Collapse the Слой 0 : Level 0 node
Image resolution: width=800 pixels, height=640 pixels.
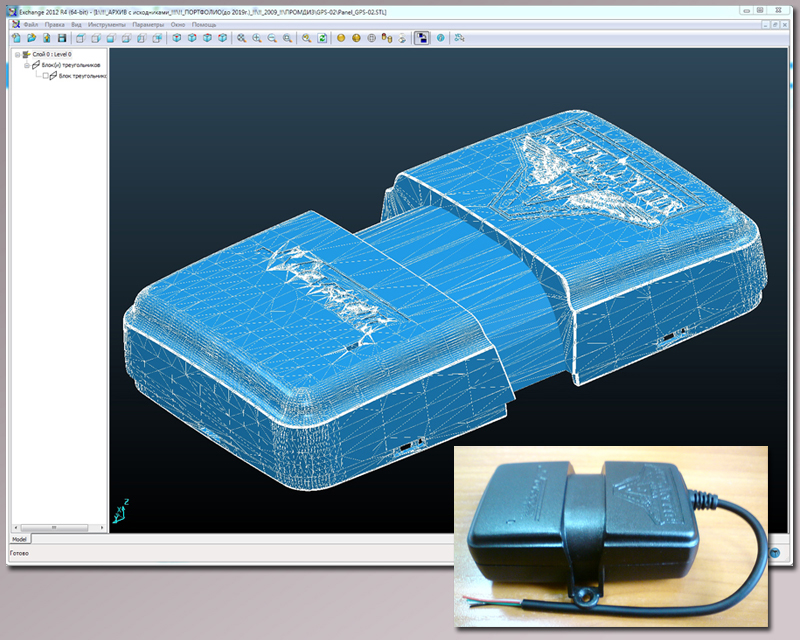tap(17, 55)
